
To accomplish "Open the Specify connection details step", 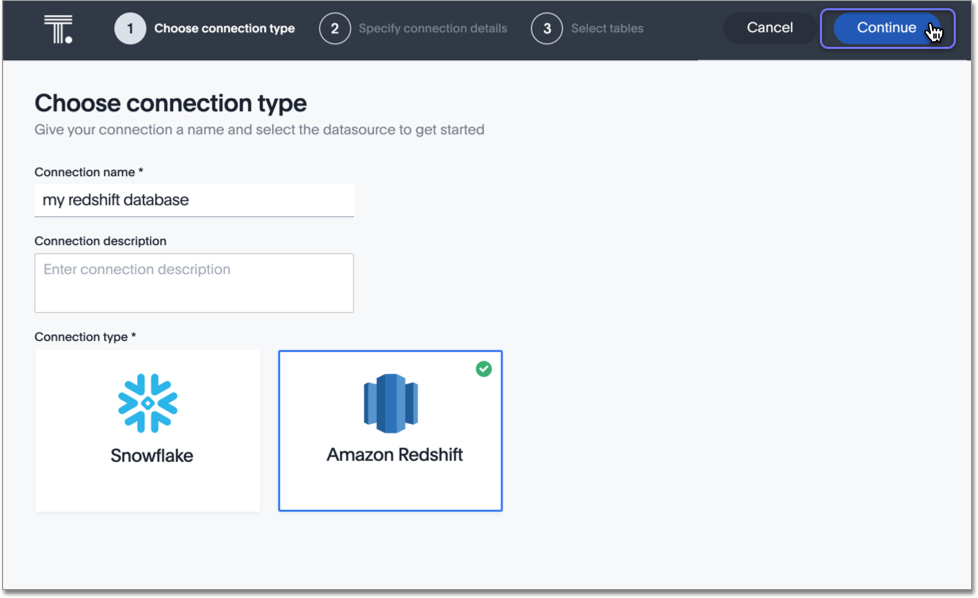I will 433,28.
